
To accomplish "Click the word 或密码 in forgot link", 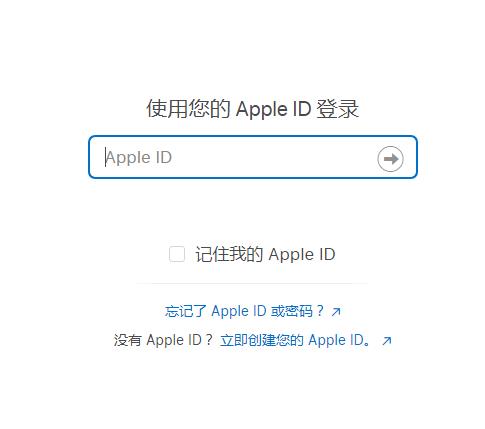I will (291, 311).
